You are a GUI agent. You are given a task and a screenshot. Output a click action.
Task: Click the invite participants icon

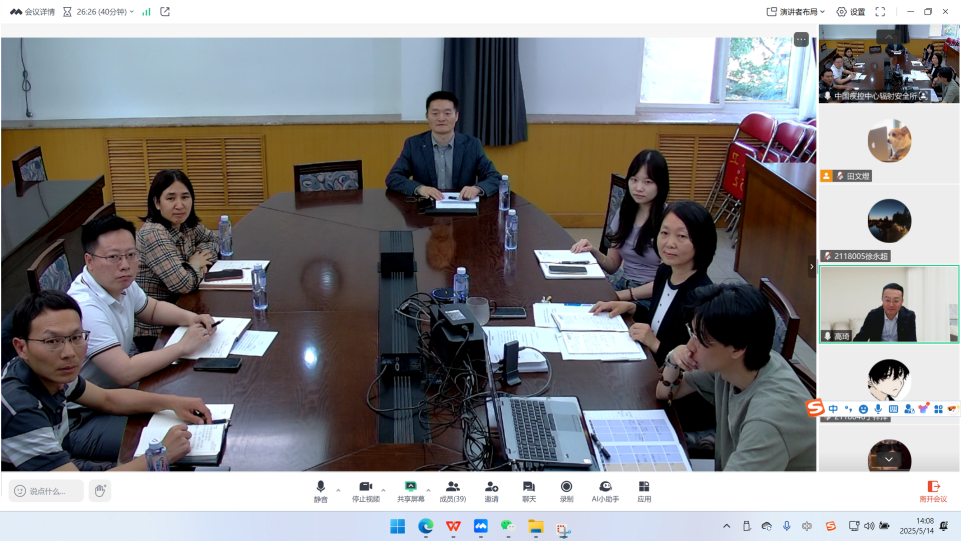coord(491,490)
